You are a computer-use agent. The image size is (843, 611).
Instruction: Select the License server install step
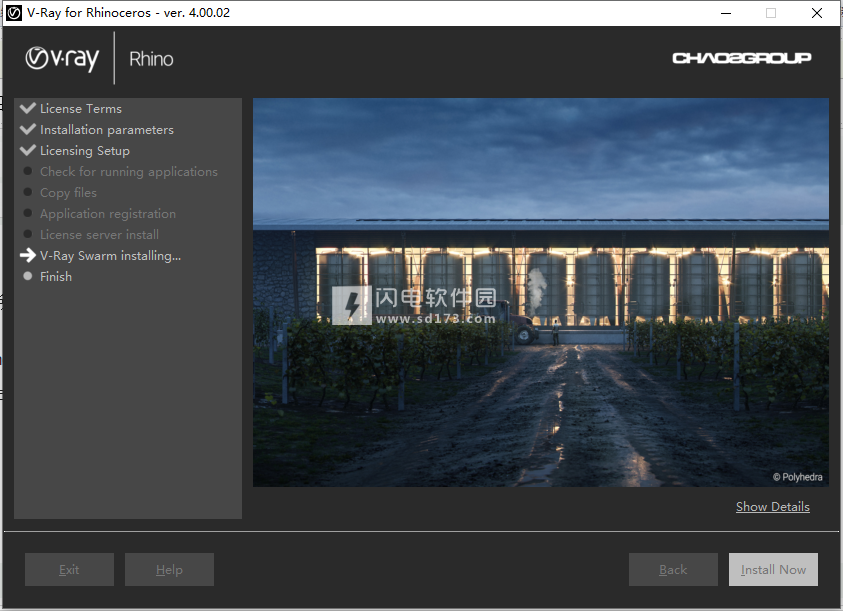[x=99, y=235]
